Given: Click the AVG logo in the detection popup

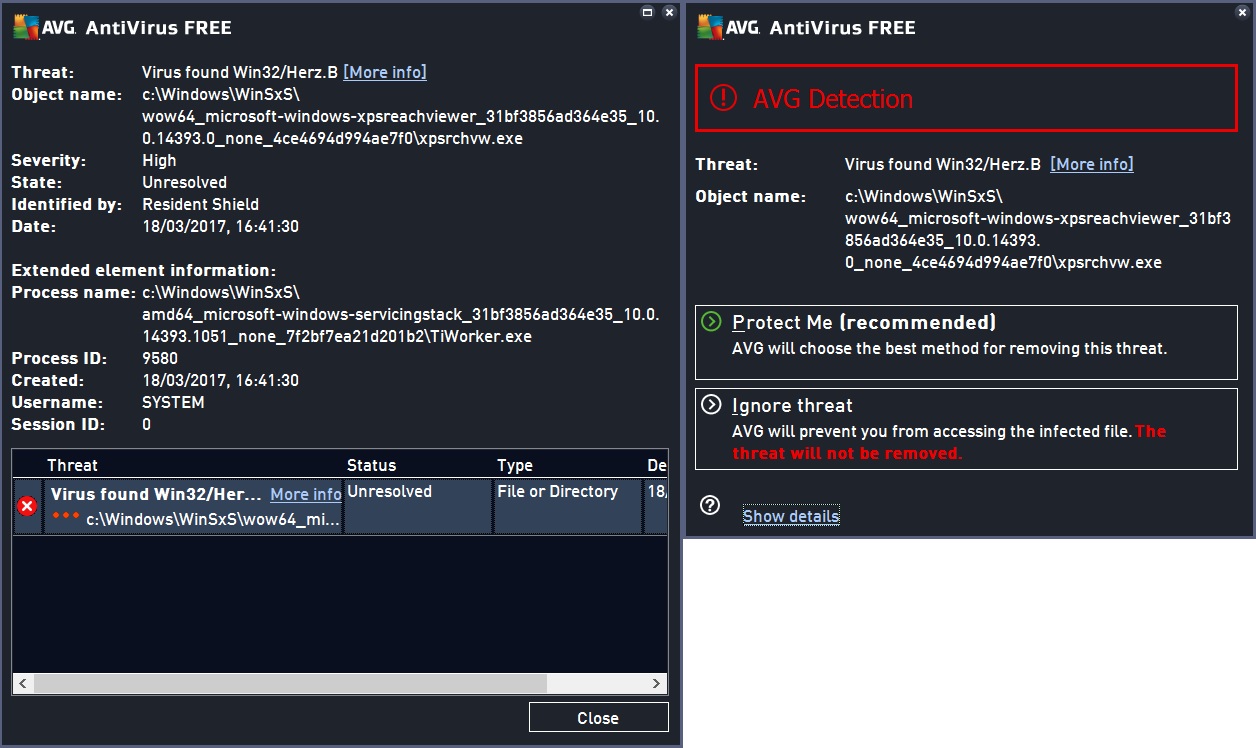Looking at the screenshot, I should pos(723,28).
